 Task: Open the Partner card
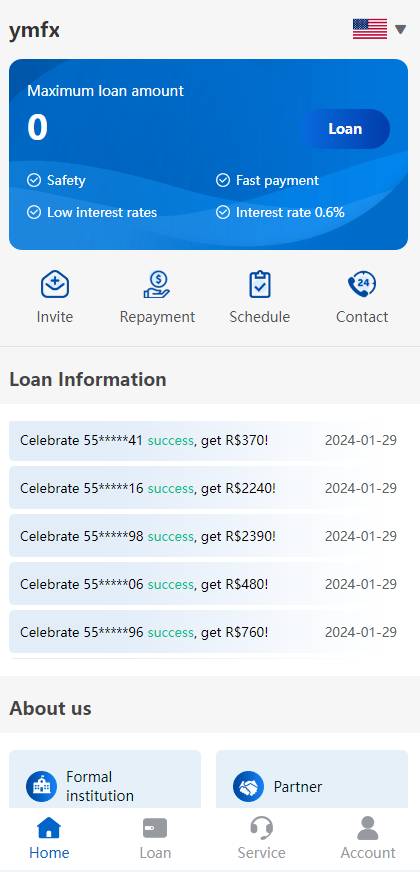point(312,780)
